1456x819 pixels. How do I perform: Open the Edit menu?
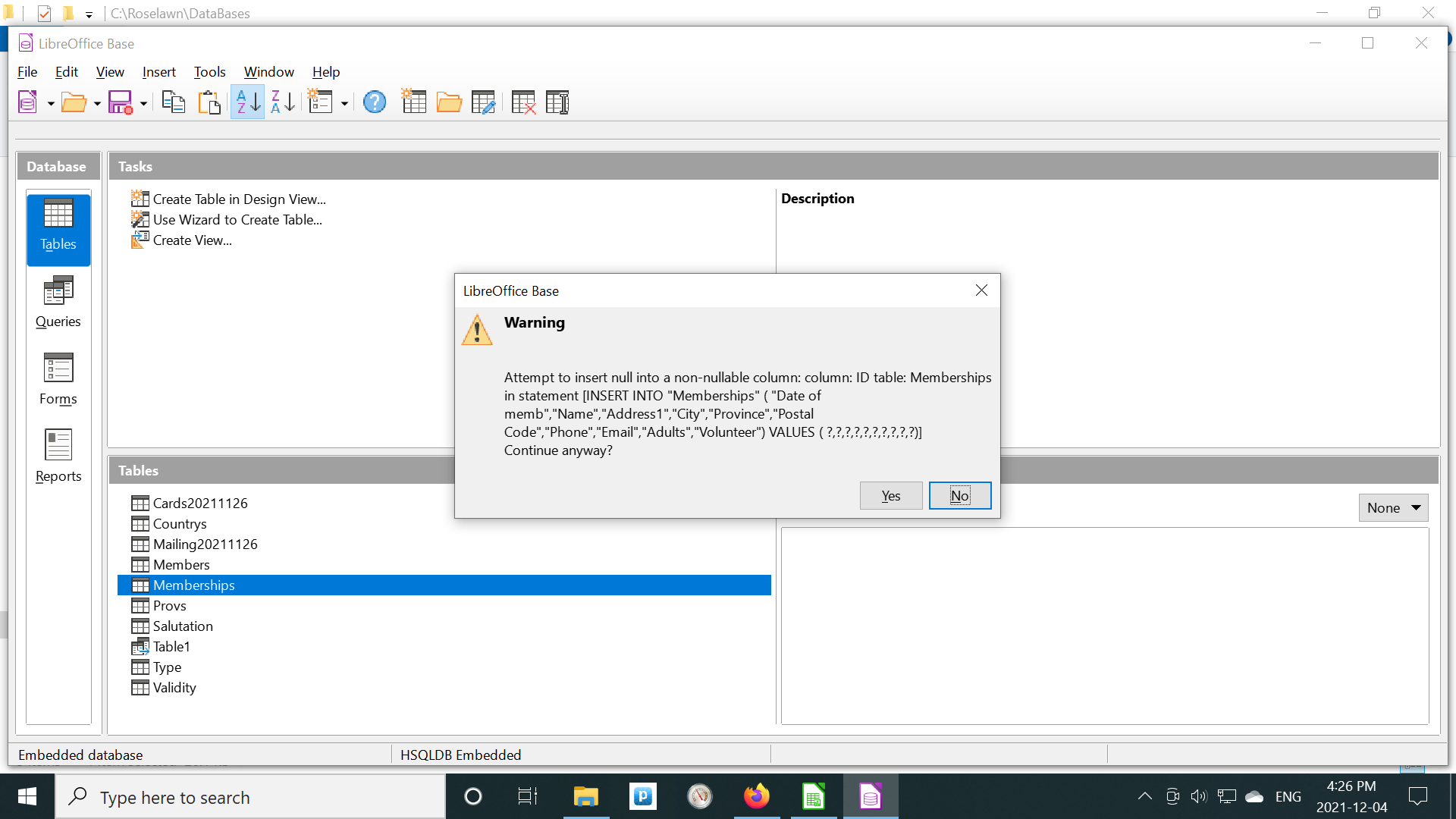[67, 72]
